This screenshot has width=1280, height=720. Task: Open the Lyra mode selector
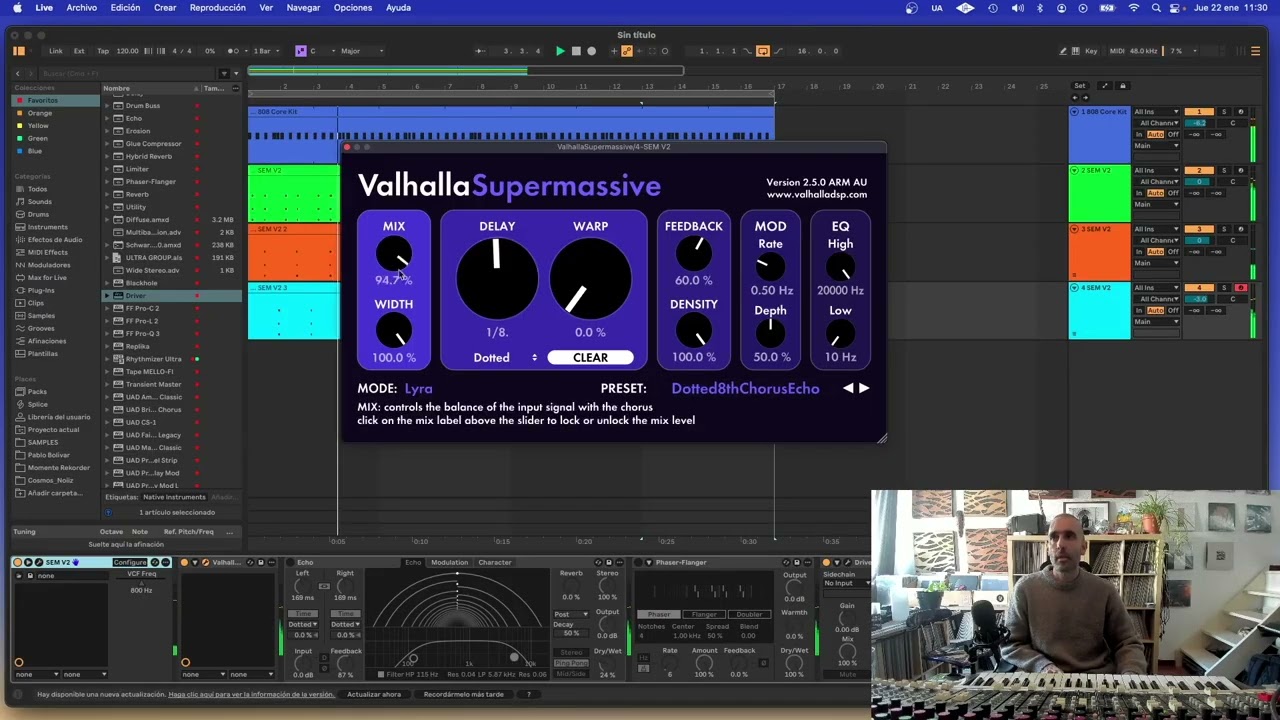click(419, 389)
